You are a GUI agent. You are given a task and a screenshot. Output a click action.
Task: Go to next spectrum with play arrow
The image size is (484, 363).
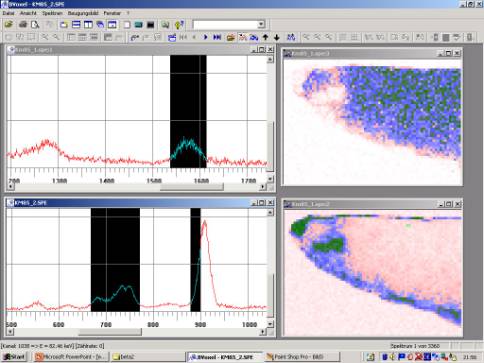pos(206,37)
